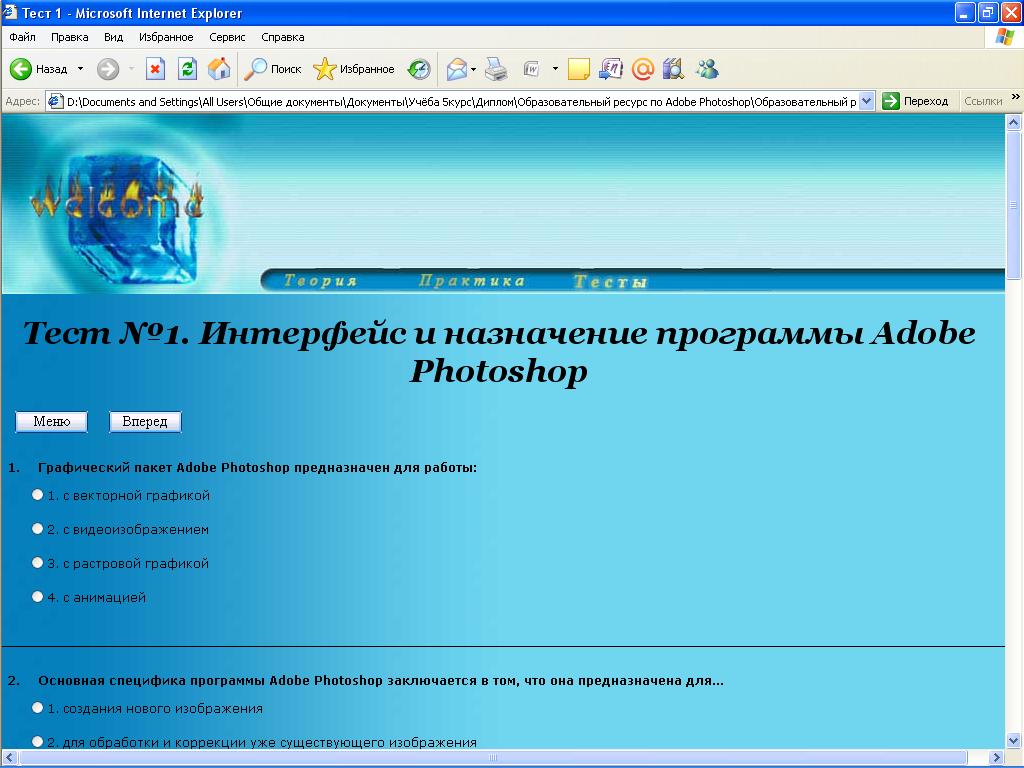Select answer 'с видеоизображением'
Image resolution: width=1024 pixels, height=768 pixels.
[37, 529]
